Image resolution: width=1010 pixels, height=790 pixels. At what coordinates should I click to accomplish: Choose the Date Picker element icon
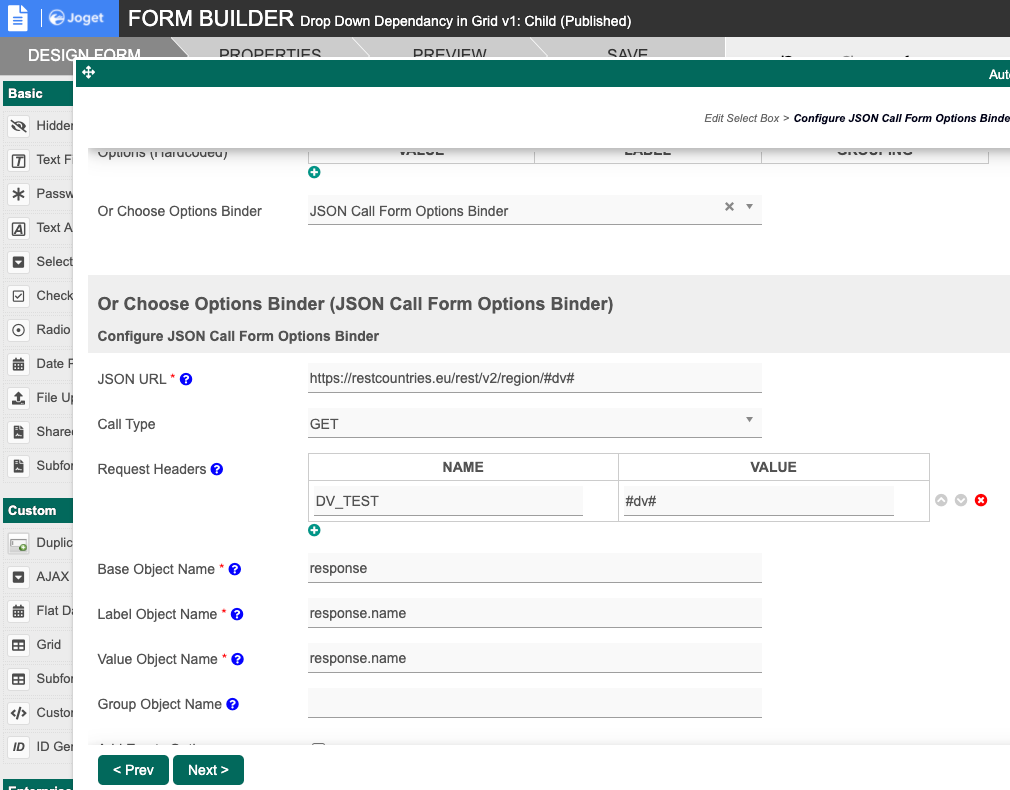pos(18,364)
